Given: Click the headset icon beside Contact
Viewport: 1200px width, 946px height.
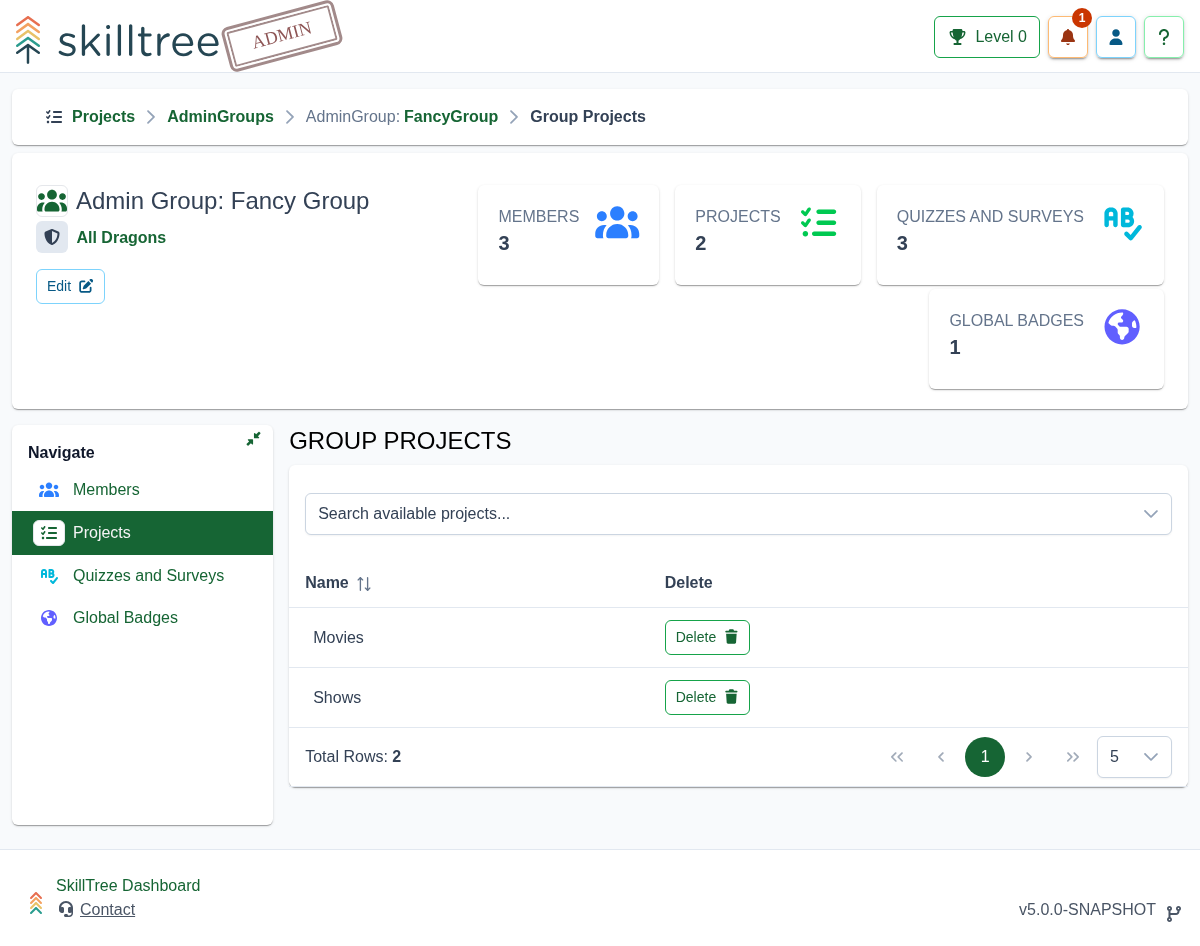Looking at the screenshot, I should (66, 909).
